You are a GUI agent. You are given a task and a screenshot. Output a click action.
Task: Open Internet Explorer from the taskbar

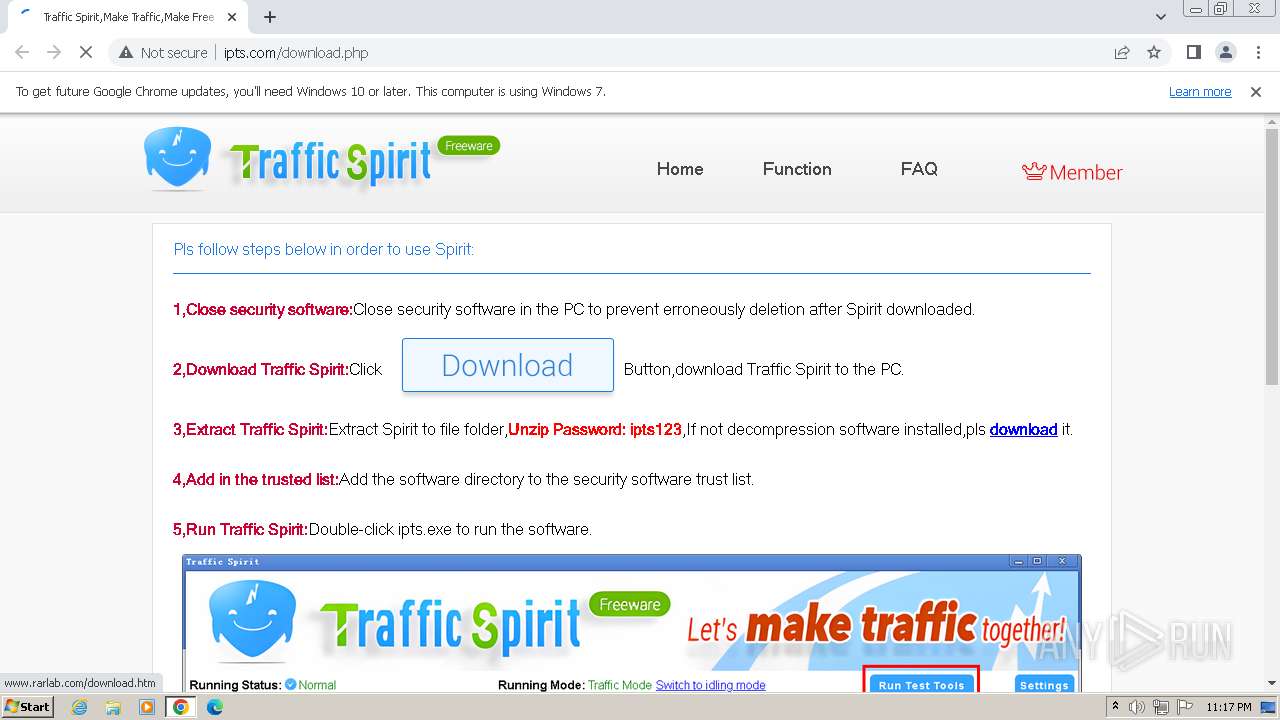(x=79, y=707)
